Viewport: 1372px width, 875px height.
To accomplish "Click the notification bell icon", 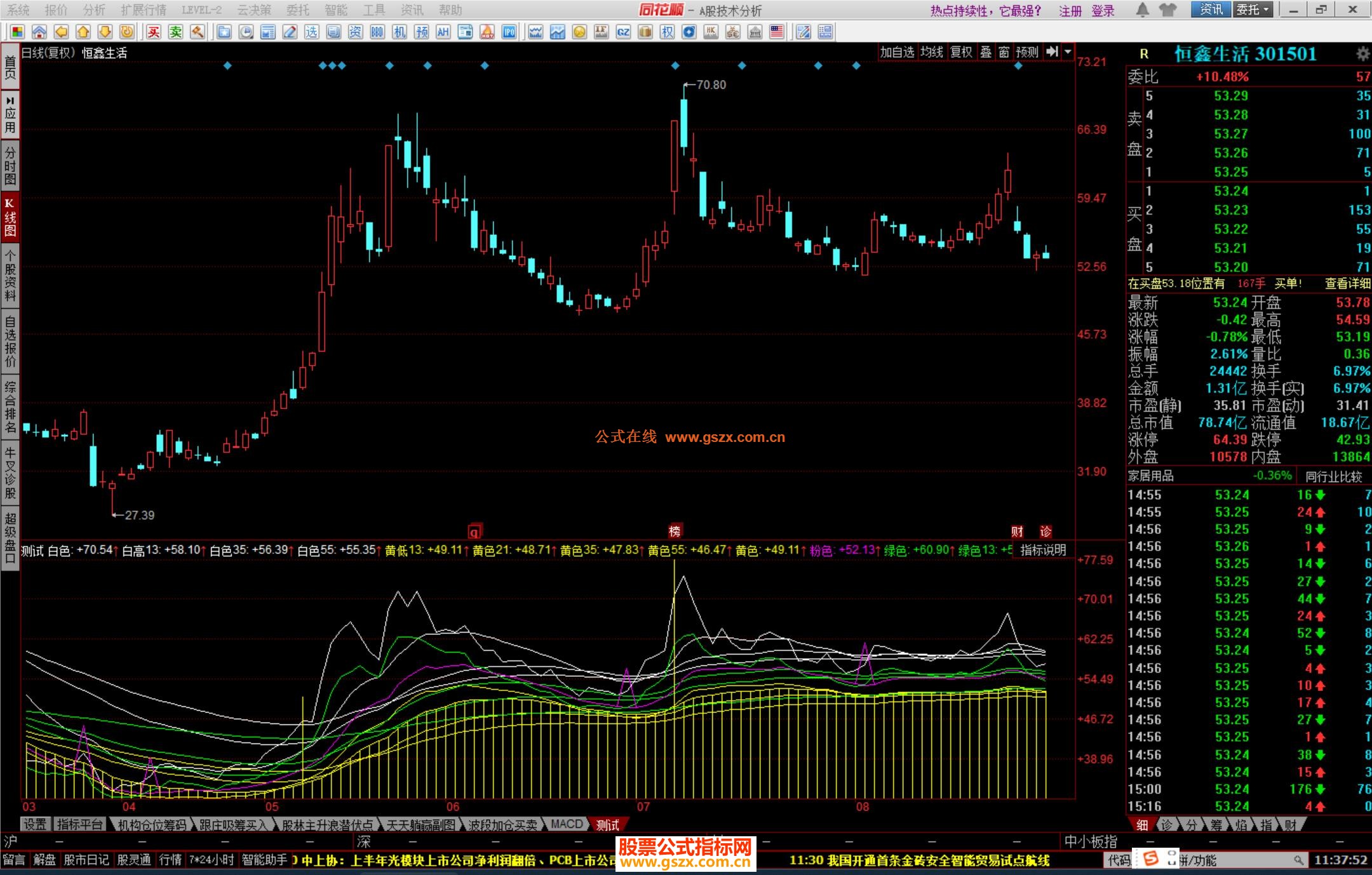I will pyautogui.click(x=1142, y=10).
